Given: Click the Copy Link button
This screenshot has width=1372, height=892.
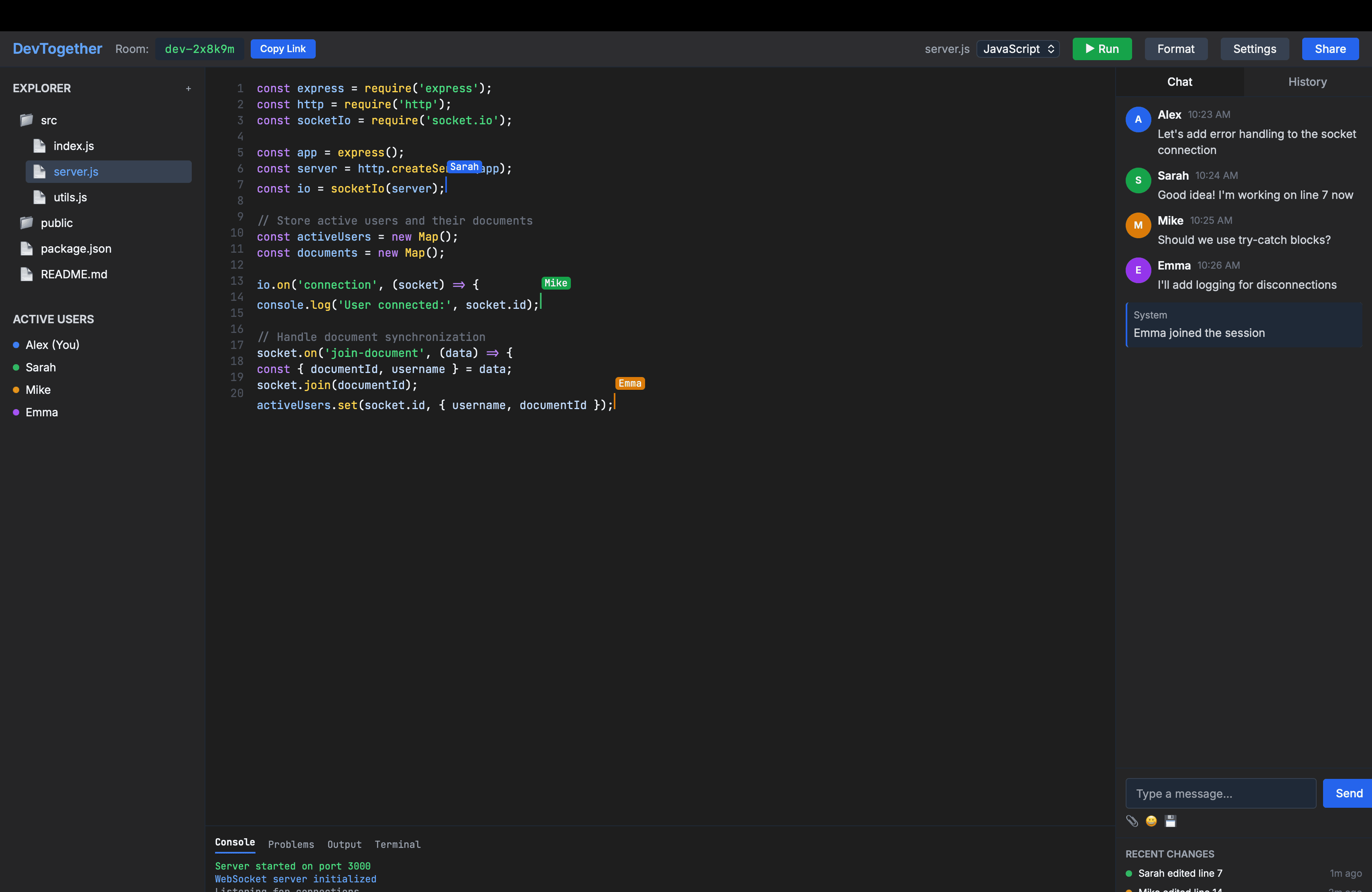Looking at the screenshot, I should tap(282, 49).
